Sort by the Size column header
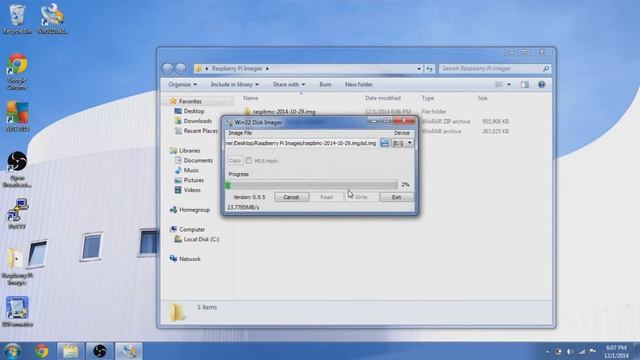The width and height of the screenshot is (640, 360). tap(482, 98)
